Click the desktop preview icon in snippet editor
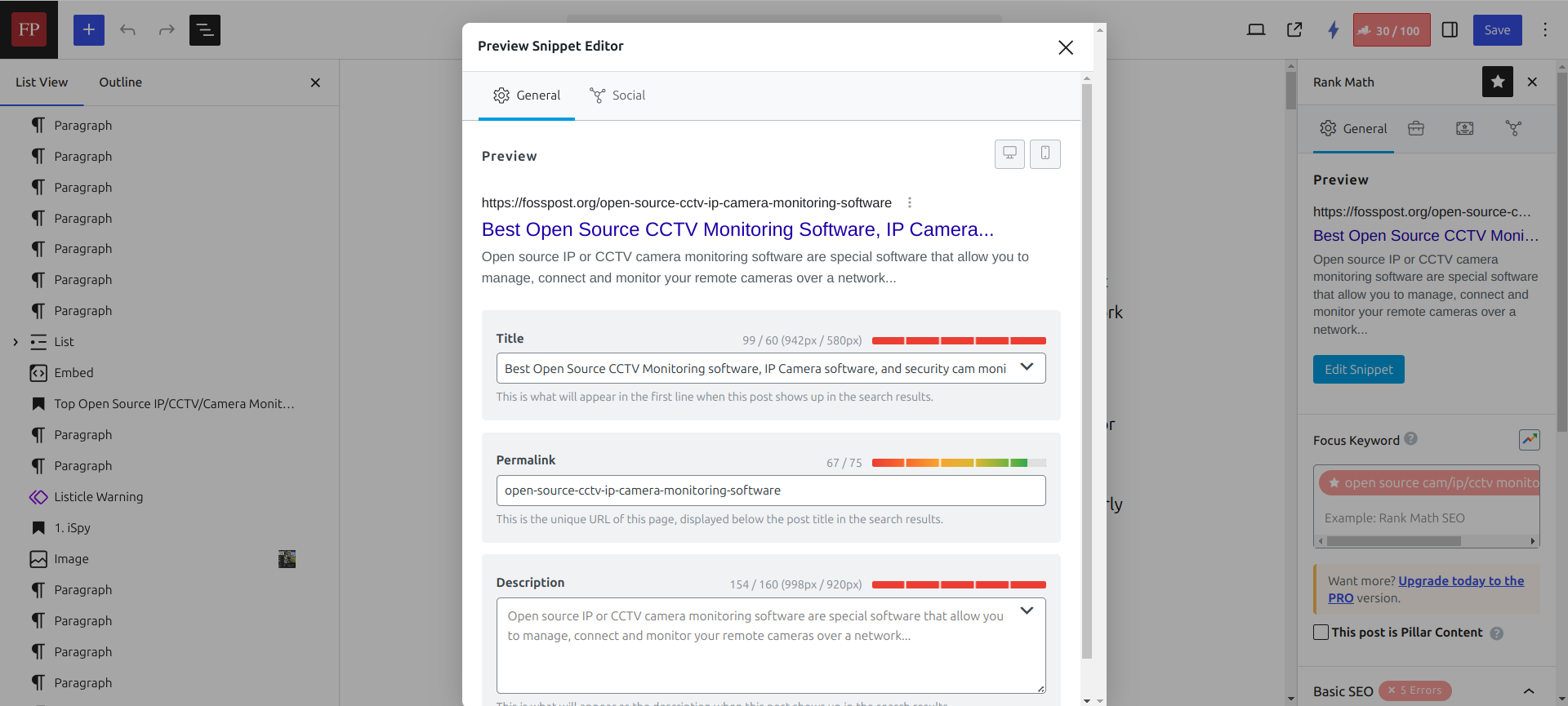 [x=1009, y=153]
